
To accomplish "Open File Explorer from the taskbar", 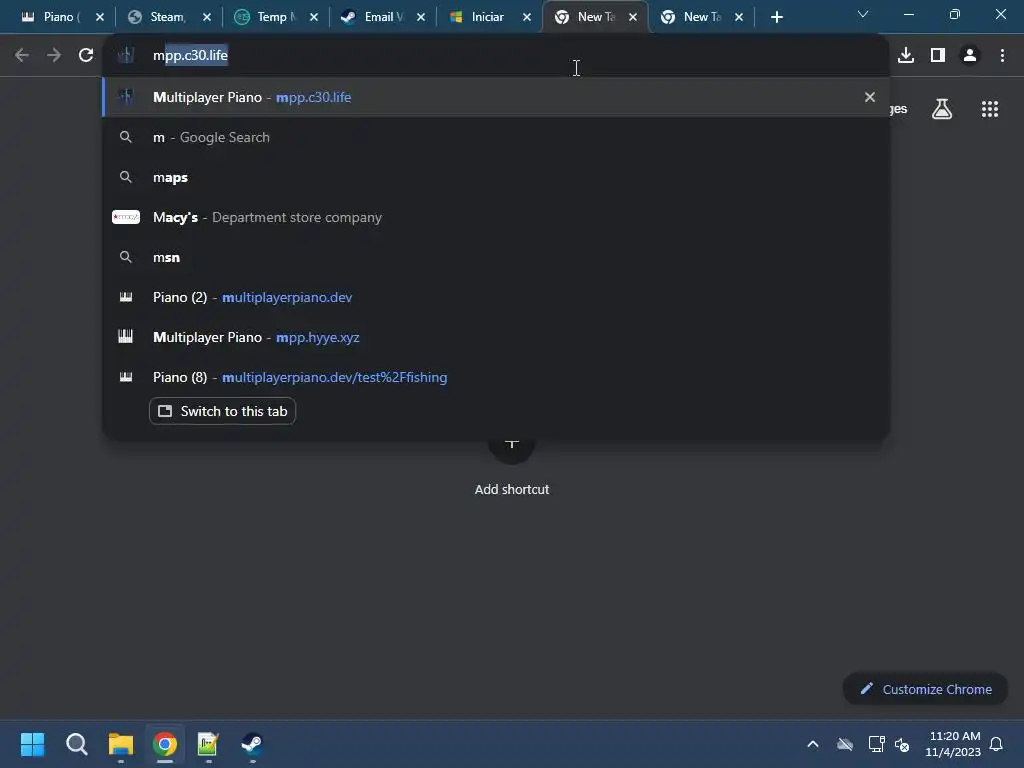I will tap(121, 744).
